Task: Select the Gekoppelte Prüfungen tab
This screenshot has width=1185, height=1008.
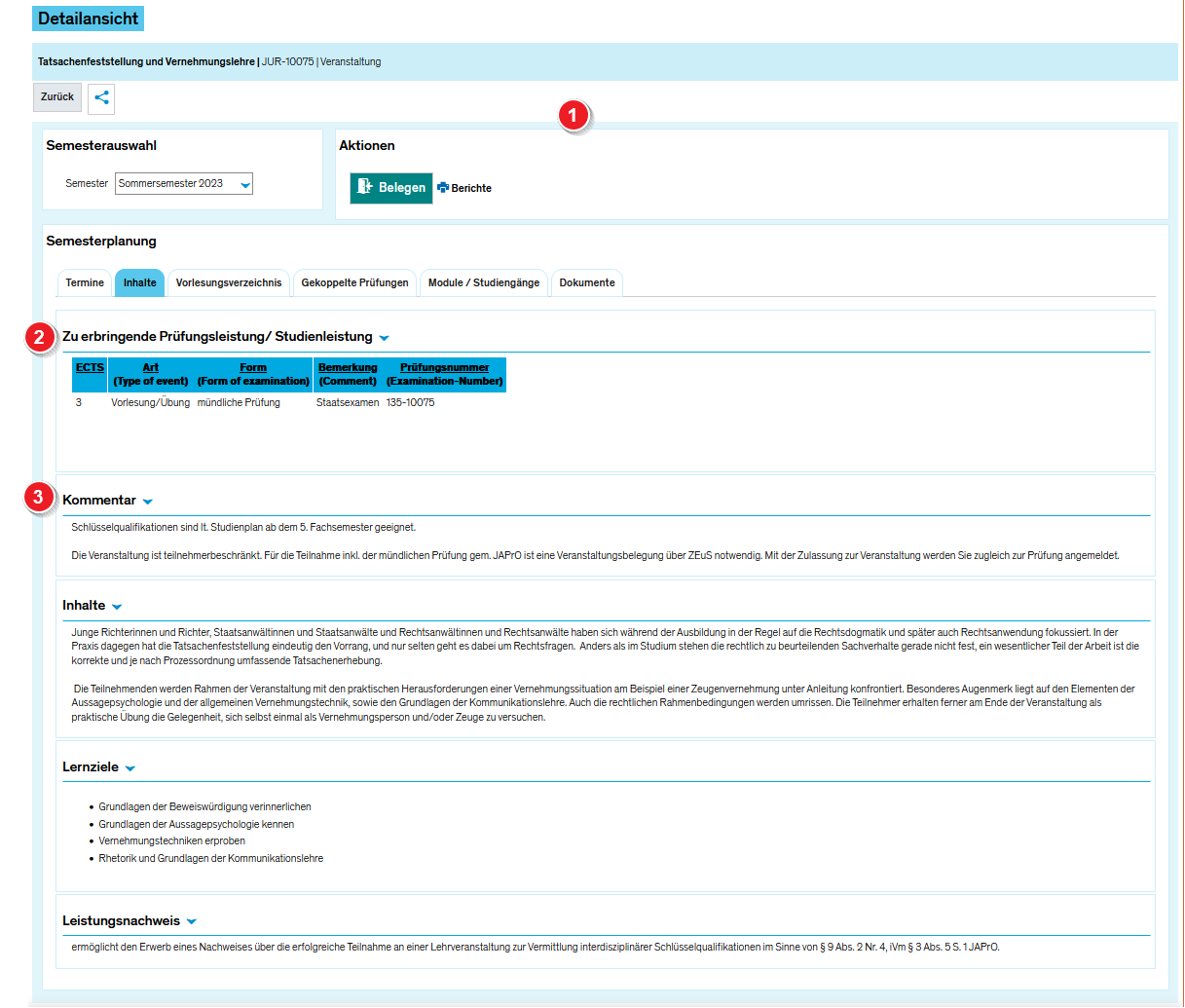Action: point(354,283)
